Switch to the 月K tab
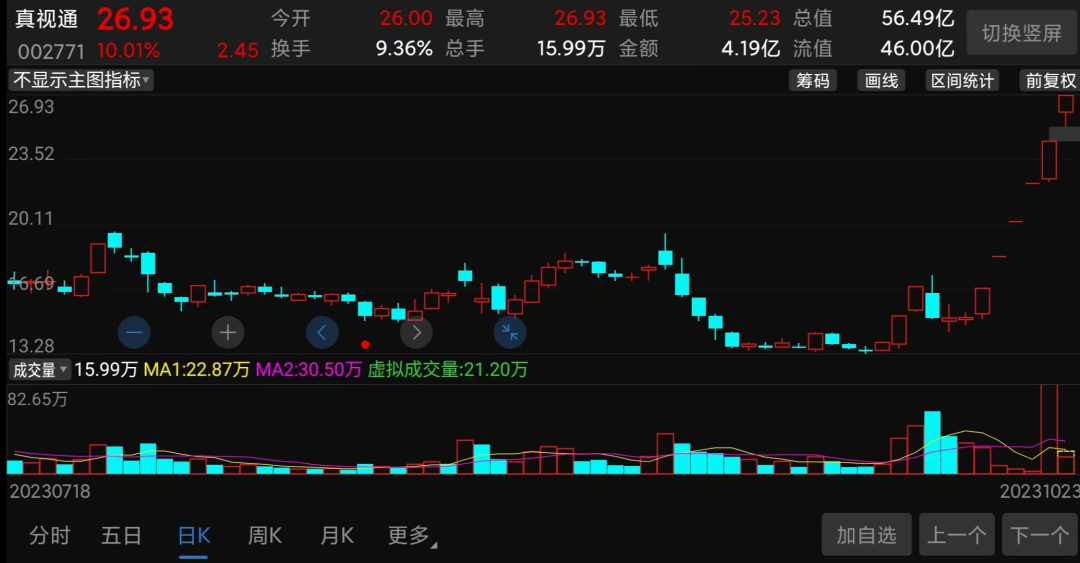This screenshot has height=563, width=1080. (337, 535)
